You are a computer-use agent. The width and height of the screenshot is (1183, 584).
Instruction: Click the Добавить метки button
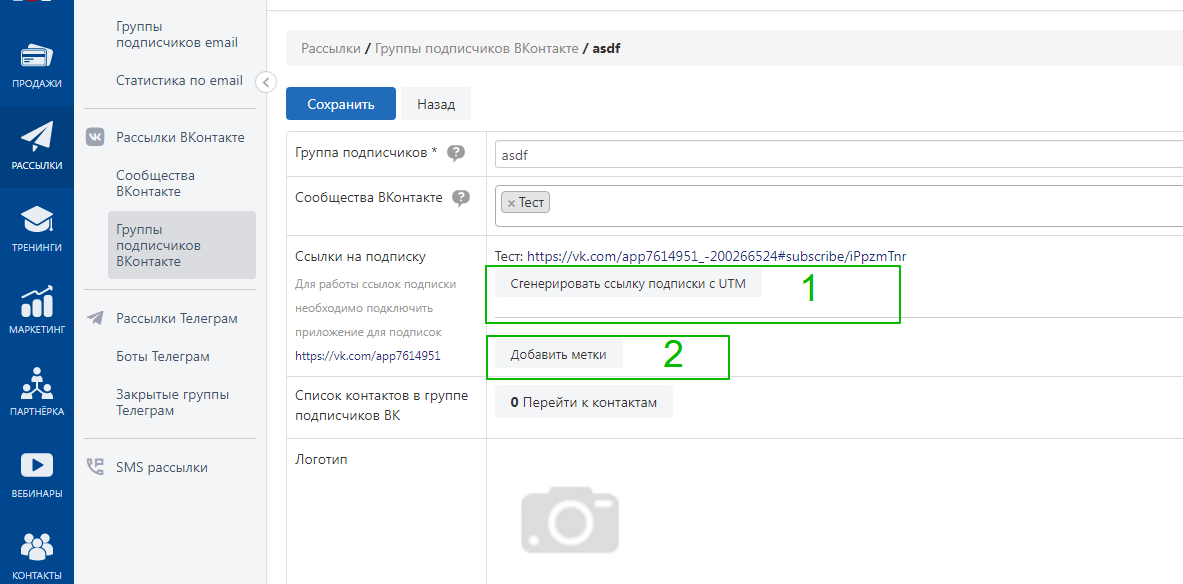click(558, 355)
